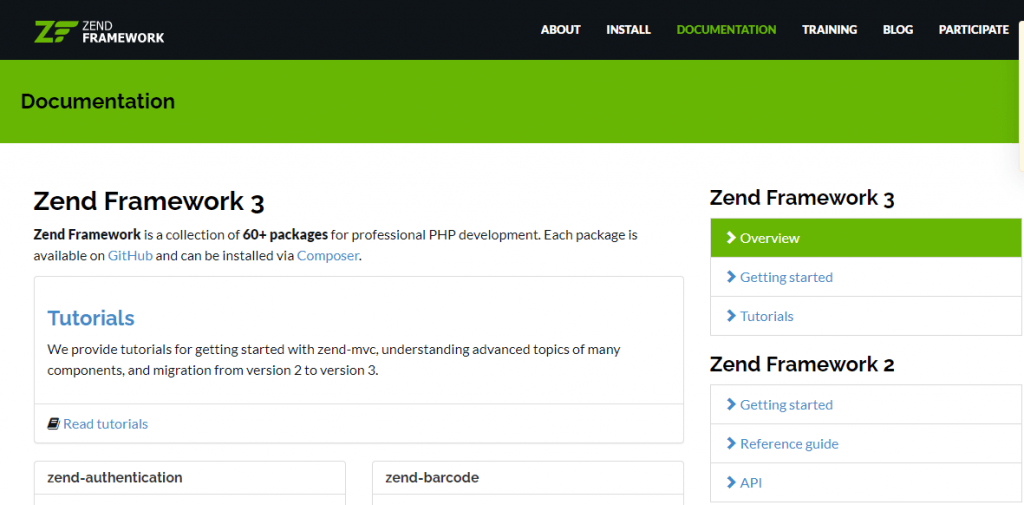Click chevron icon next to Reference guide
The height and width of the screenshot is (505, 1024).
click(x=731, y=444)
